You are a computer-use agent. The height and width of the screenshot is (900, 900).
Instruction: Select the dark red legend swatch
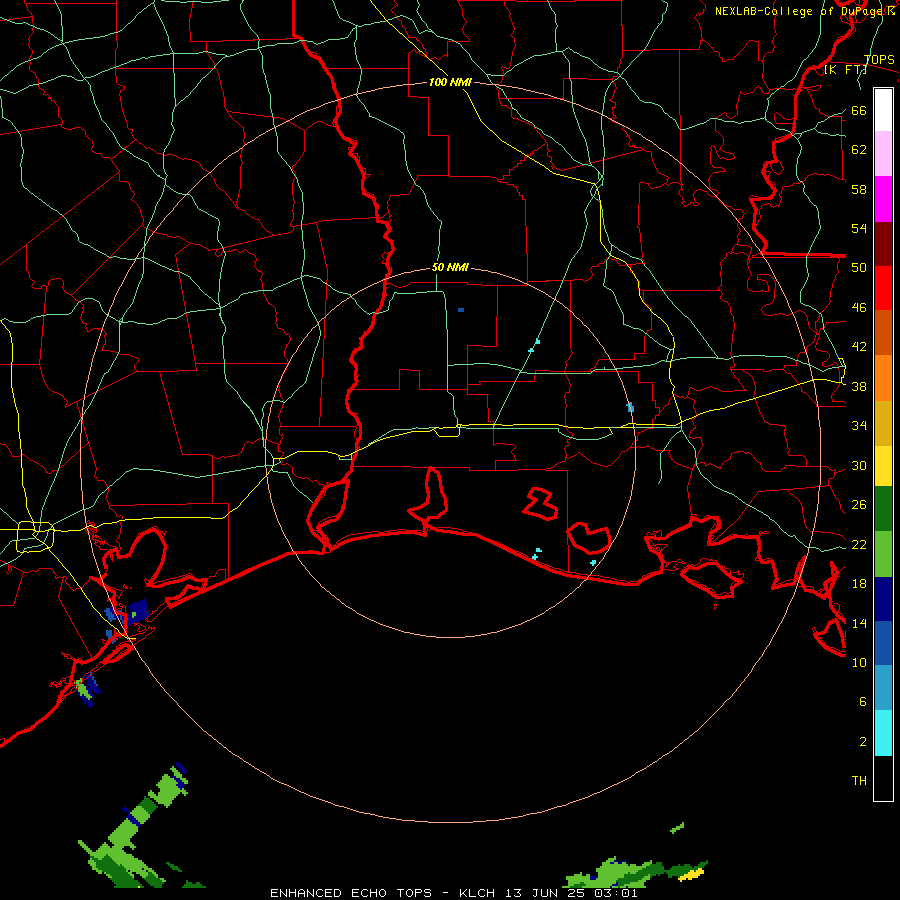pos(883,244)
